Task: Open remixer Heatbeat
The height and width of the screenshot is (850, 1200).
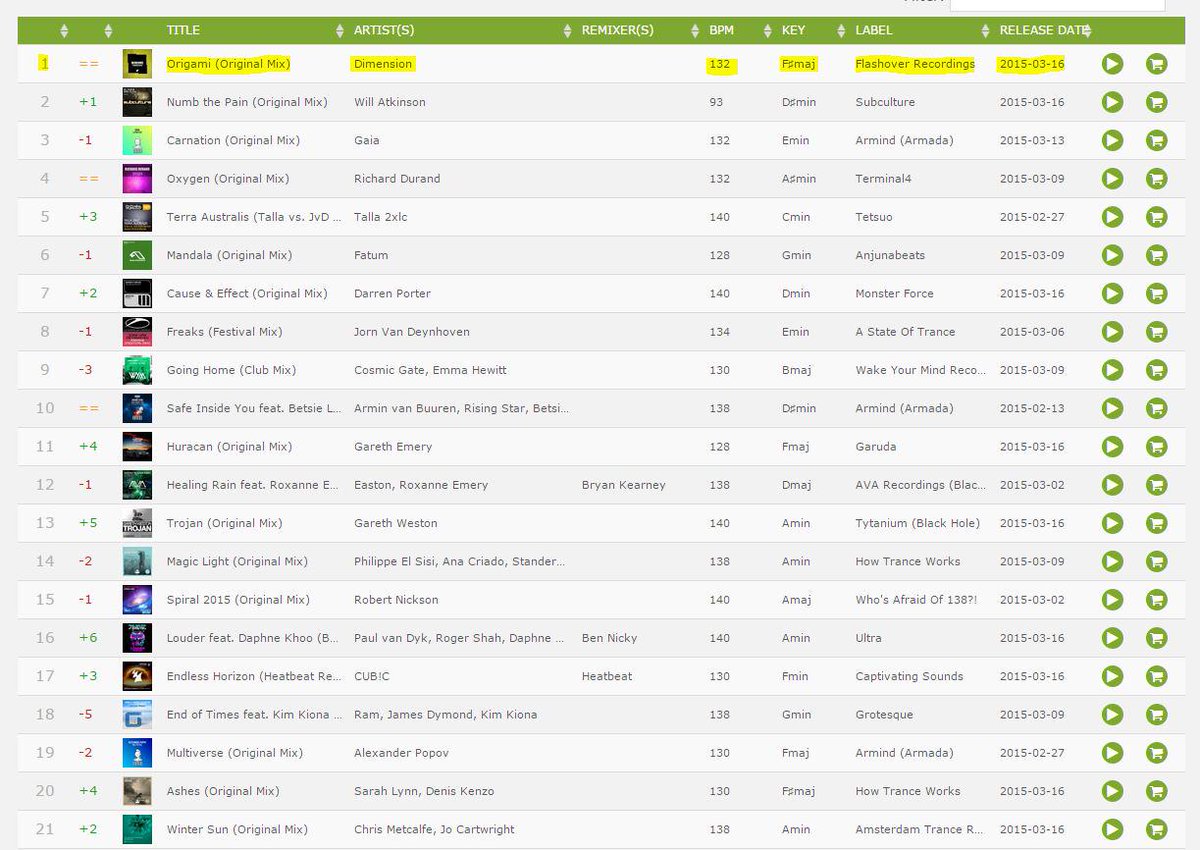Action: (x=607, y=676)
